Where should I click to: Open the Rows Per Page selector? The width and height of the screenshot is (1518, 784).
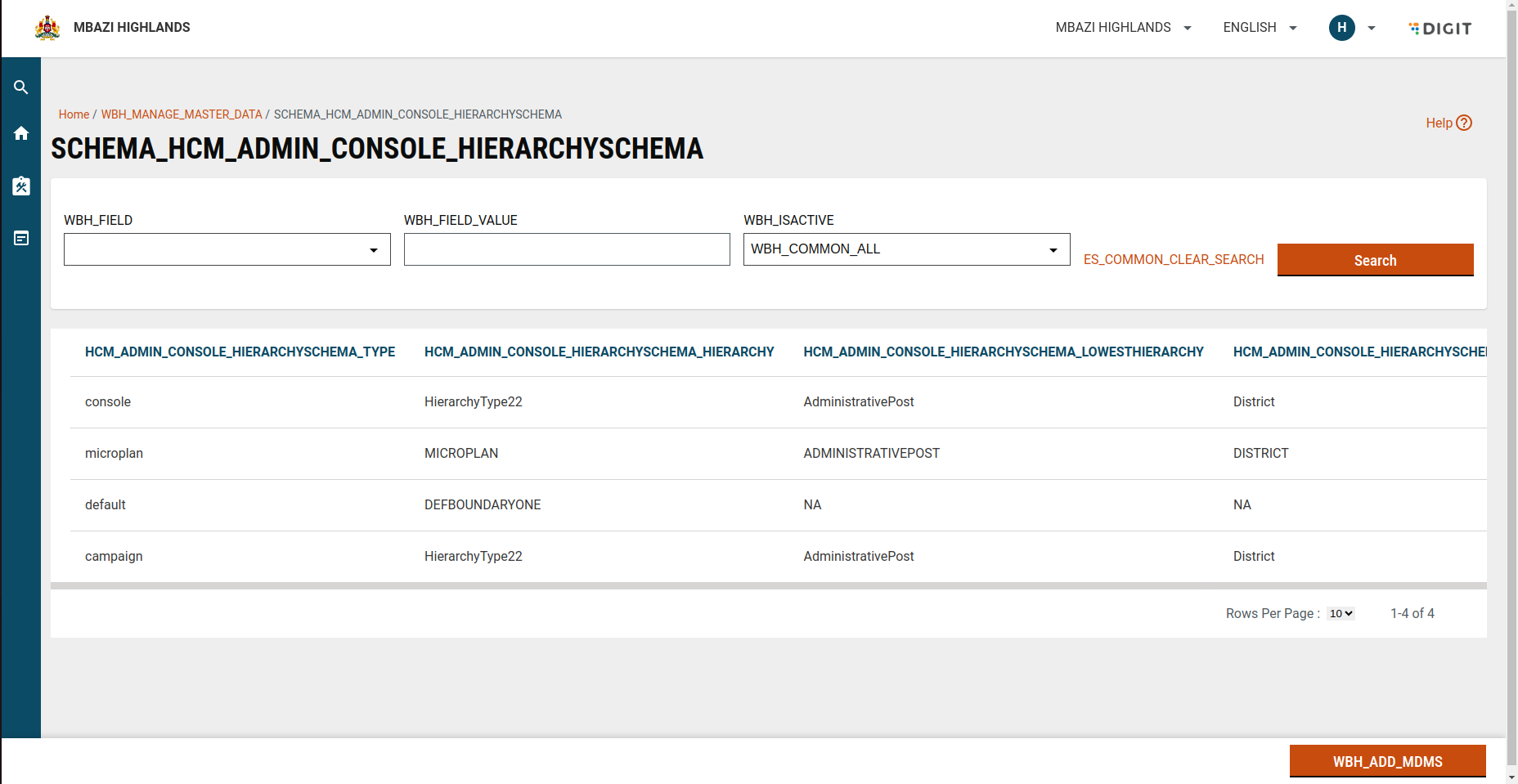1341,613
